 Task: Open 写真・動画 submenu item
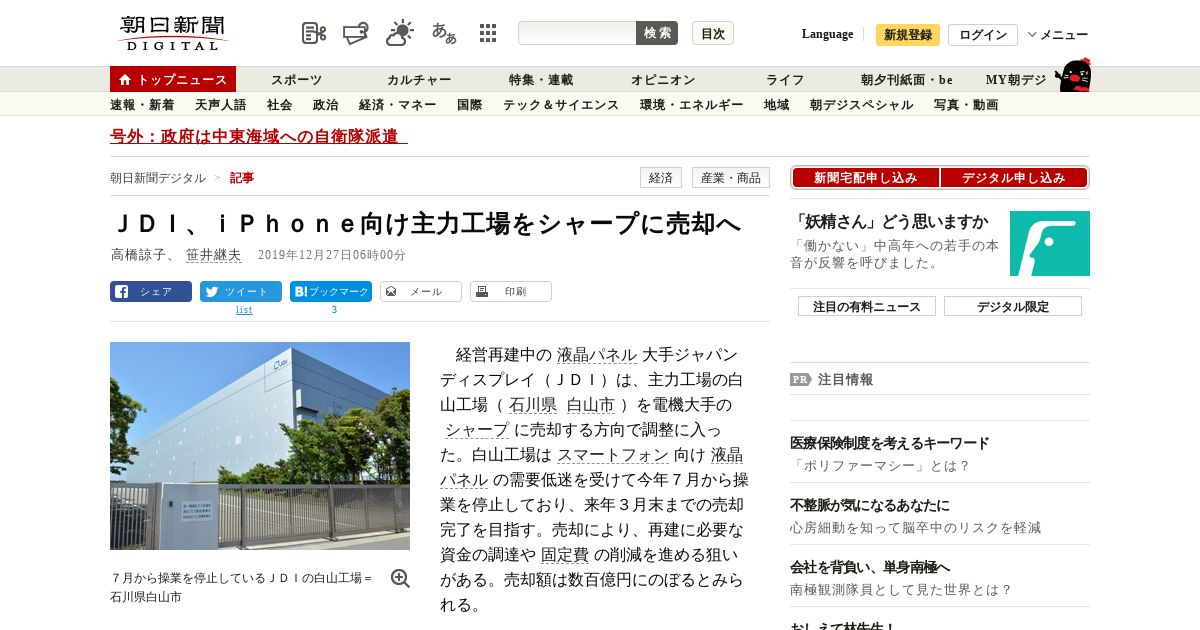click(x=965, y=104)
